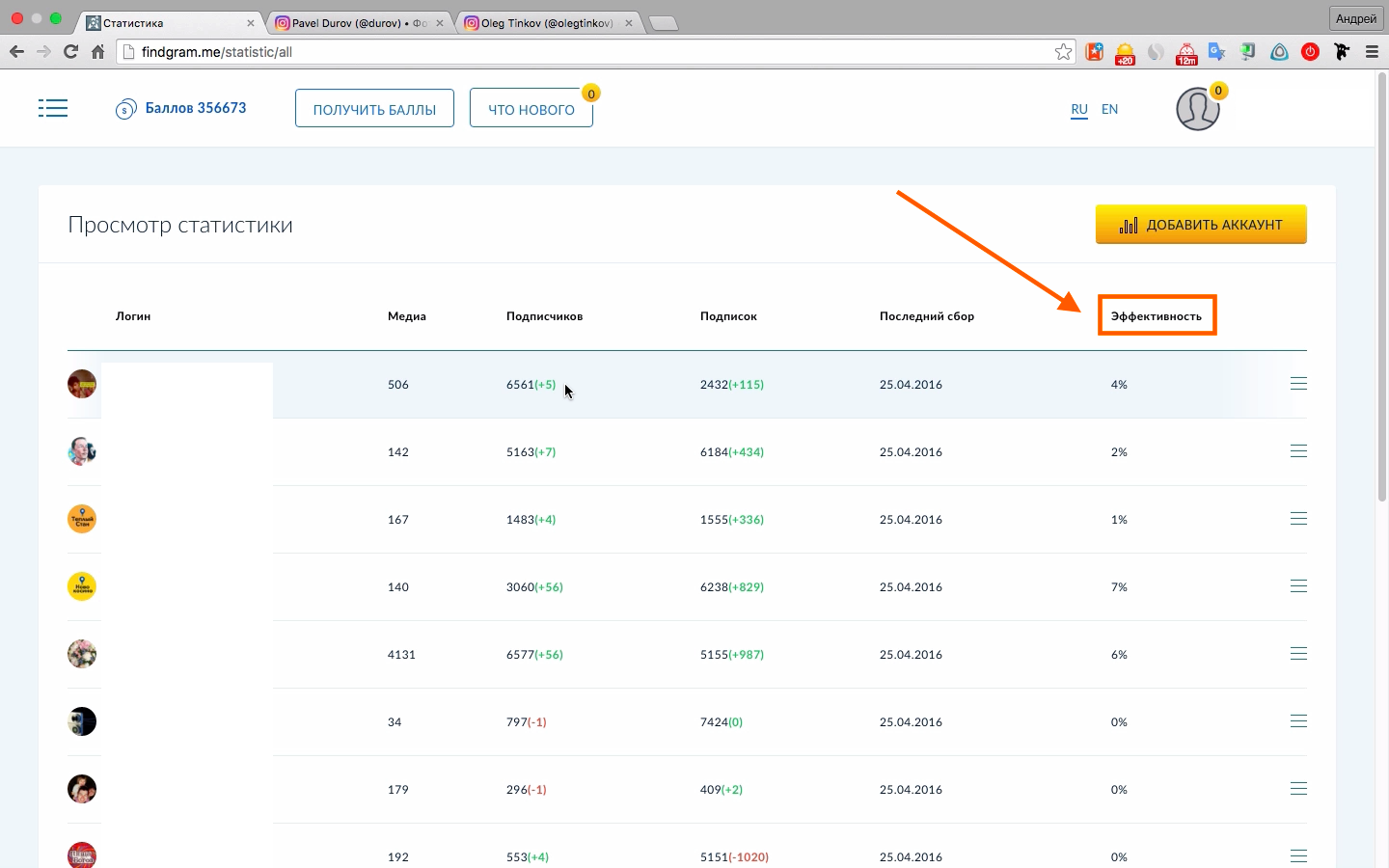Open the hamburger sidebar menu icon

53,108
